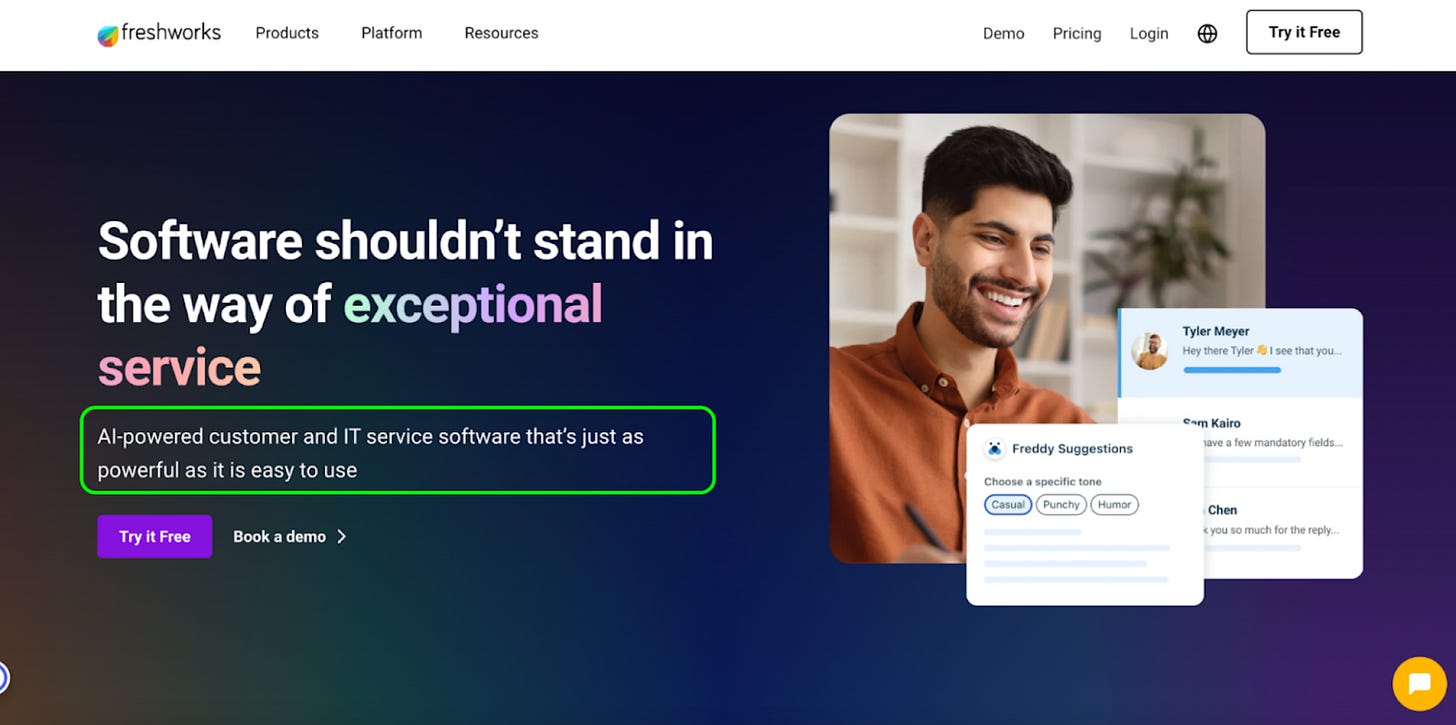Click the Freshworks logo
This screenshot has height=725, width=1456.
tap(159, 34)
